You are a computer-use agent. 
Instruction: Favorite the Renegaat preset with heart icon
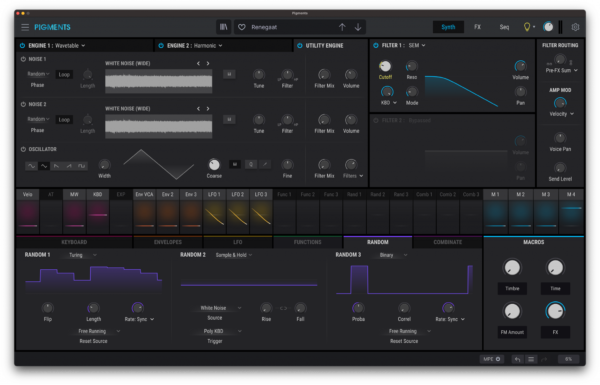point(242,27)
